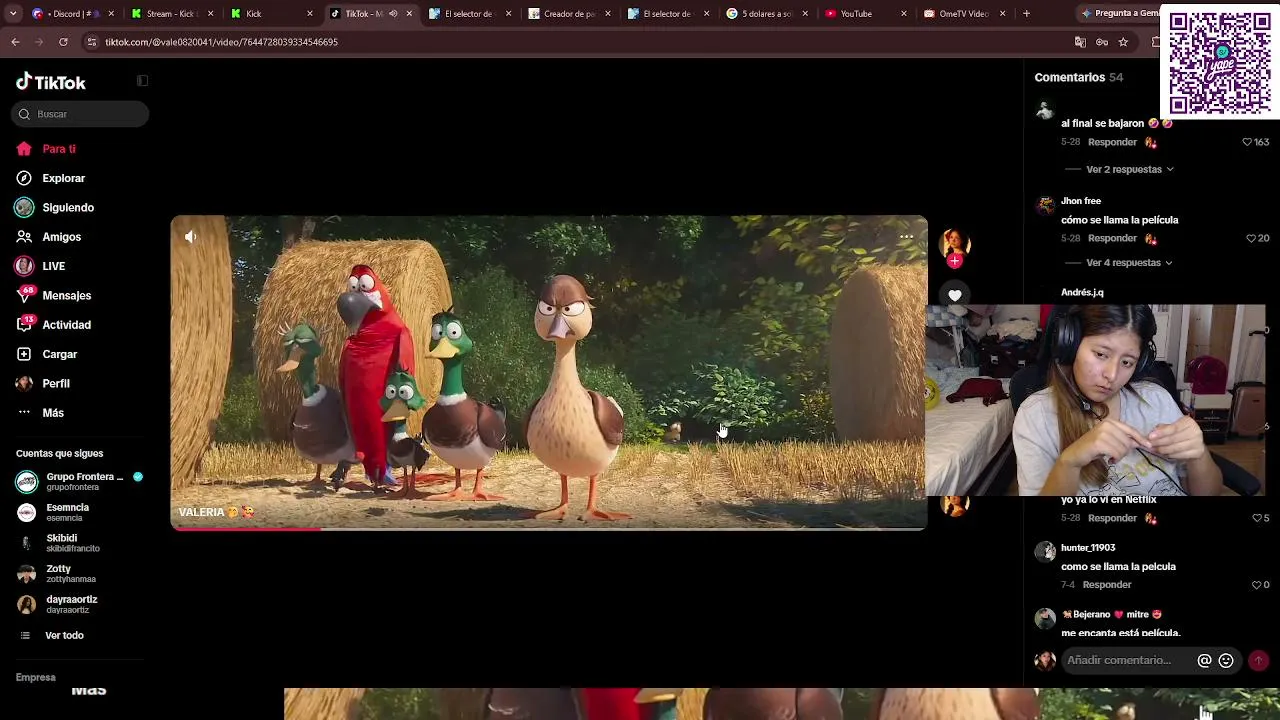Click the translate page icon

pos(1080,42)
